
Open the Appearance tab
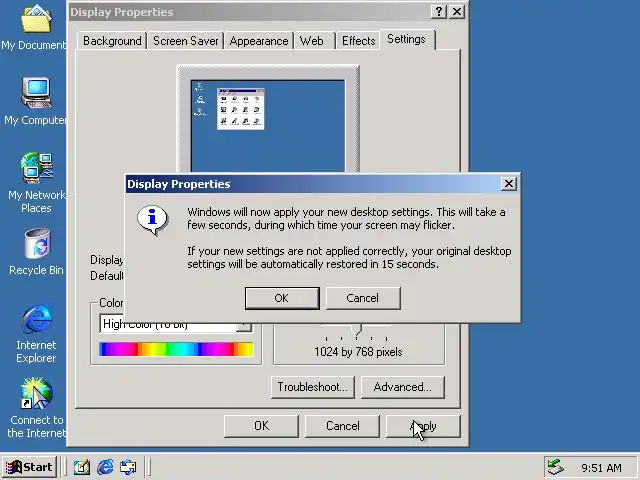(x=259, y=41)
